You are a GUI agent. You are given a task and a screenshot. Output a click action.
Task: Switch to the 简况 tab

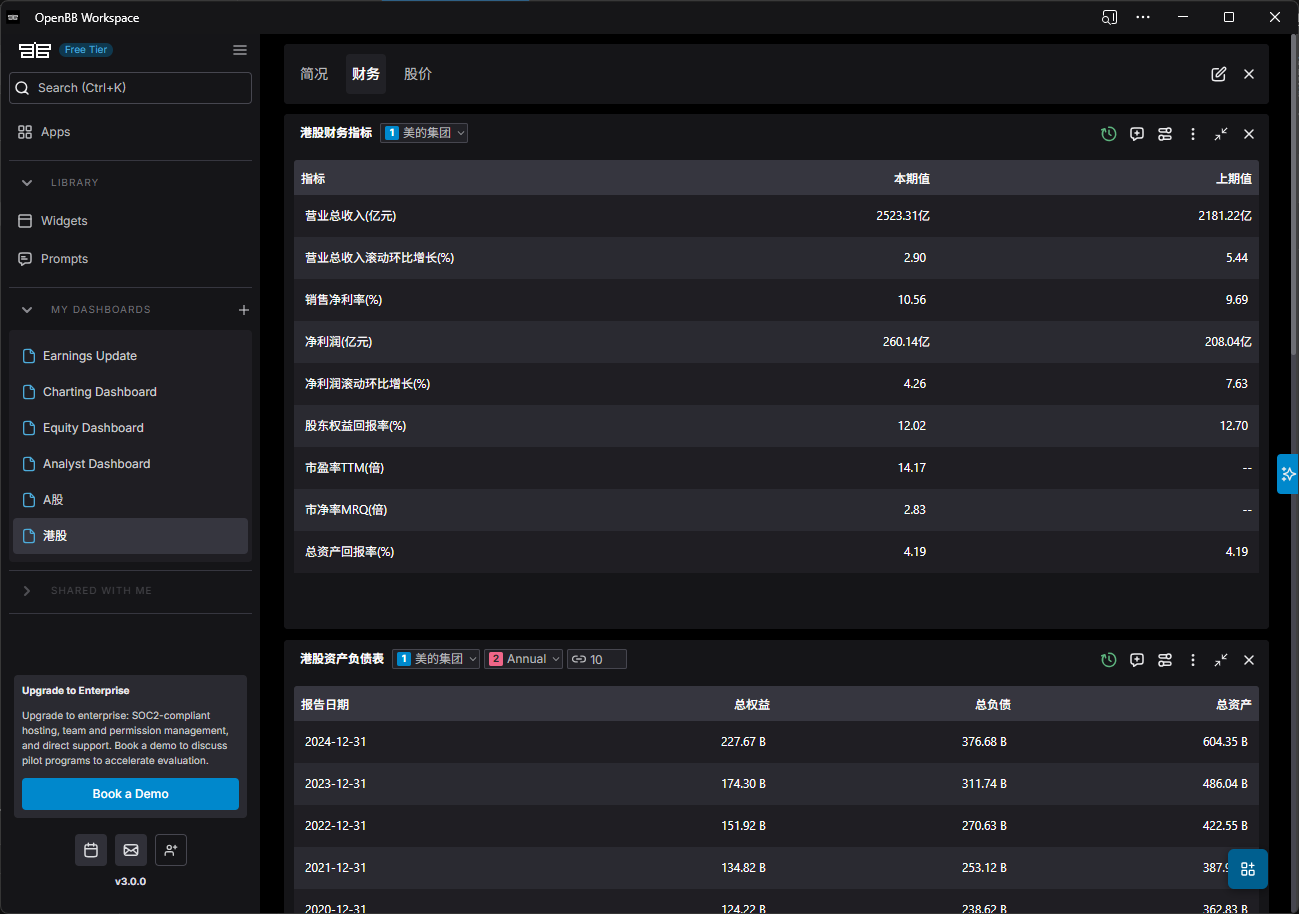[x=314, y=74]
